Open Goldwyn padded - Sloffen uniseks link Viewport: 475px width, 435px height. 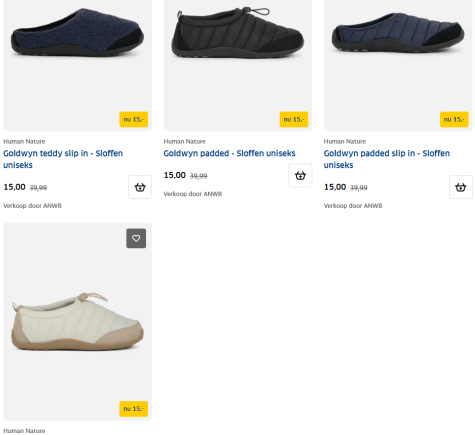[229, 153]
